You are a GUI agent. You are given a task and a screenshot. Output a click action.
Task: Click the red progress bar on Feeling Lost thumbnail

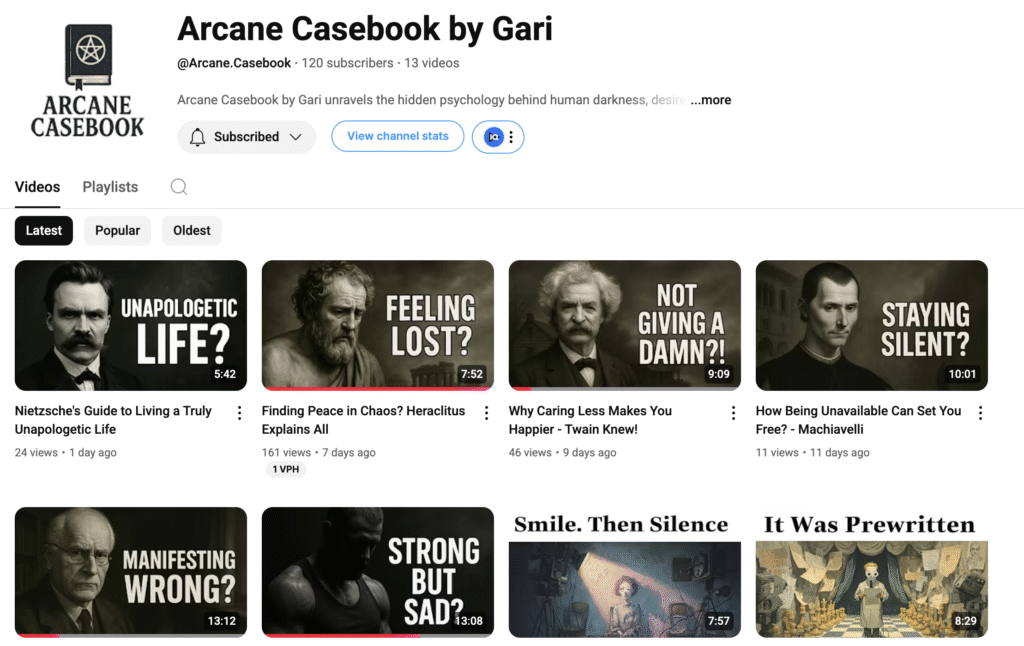coord(377,389)
